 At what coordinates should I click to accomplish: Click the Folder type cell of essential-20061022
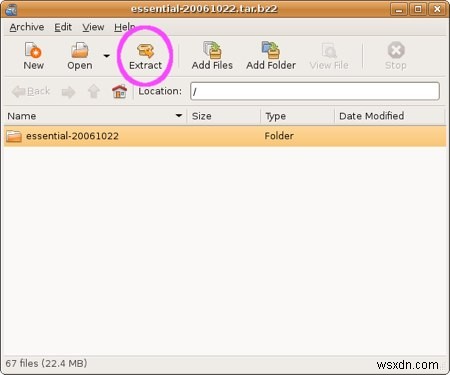(279, 136)
